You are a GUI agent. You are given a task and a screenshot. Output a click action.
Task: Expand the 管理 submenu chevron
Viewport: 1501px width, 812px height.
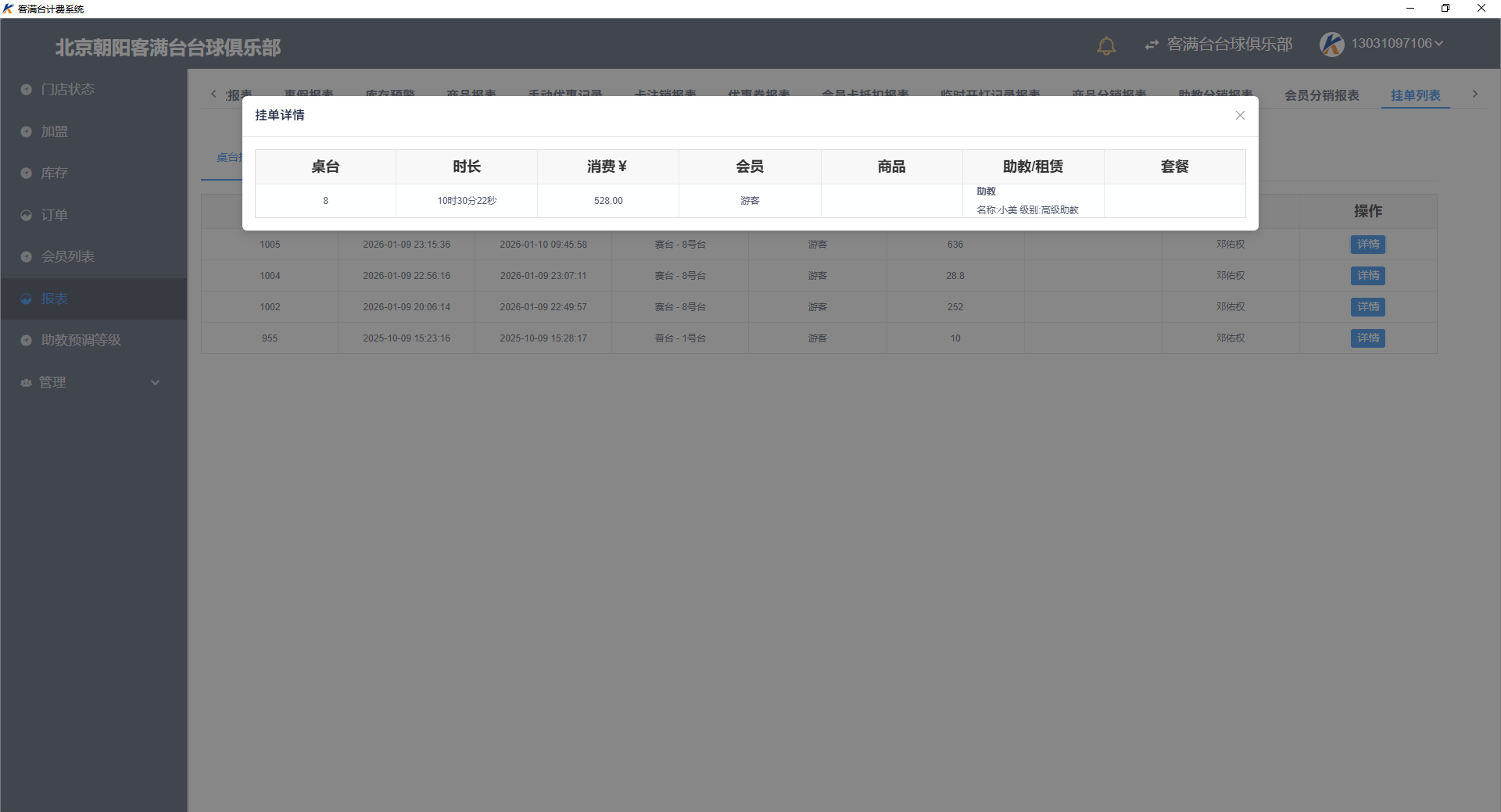pyautogui.click(x=155, y=382)
